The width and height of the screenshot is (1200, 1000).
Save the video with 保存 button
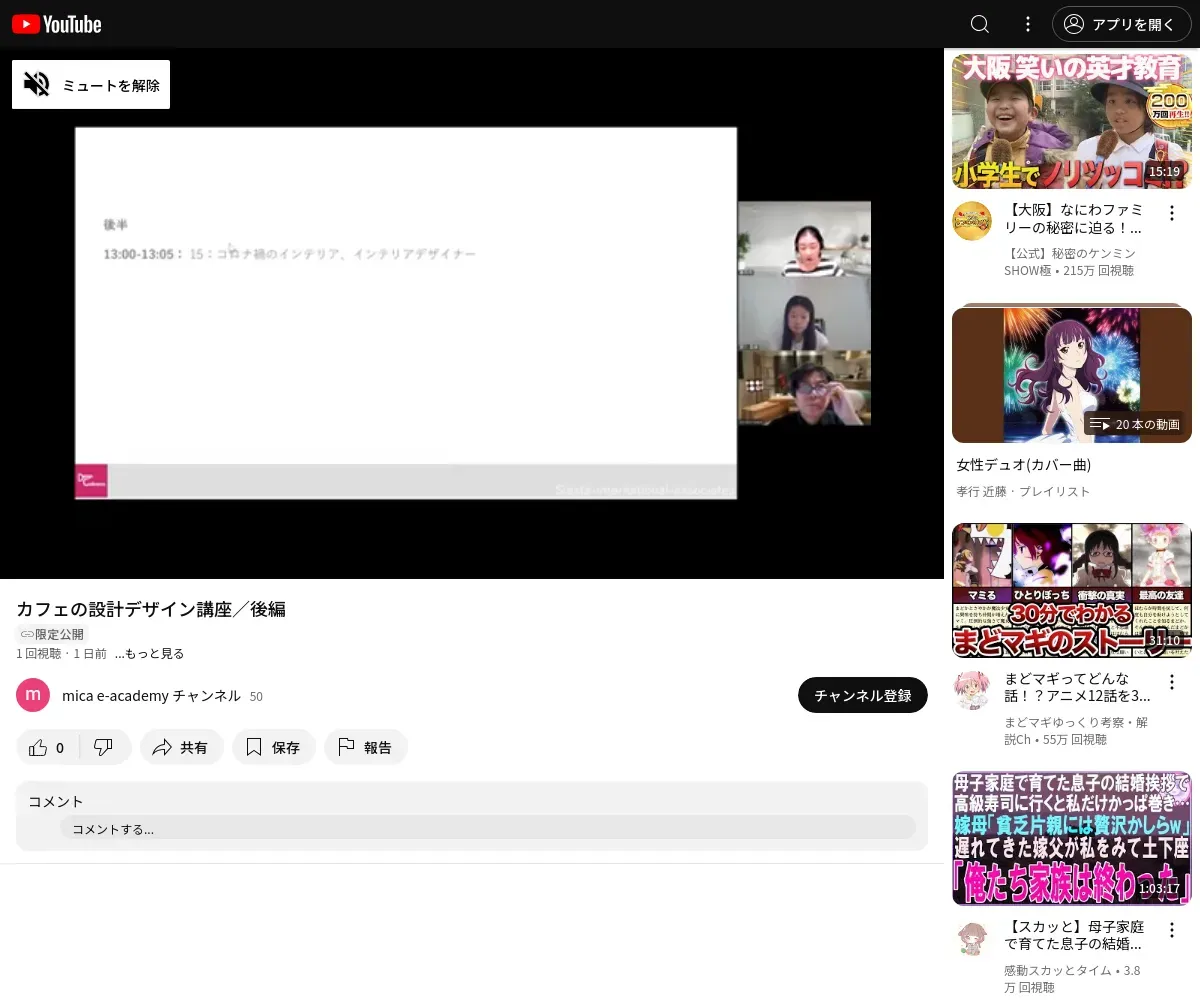point(273,747)
